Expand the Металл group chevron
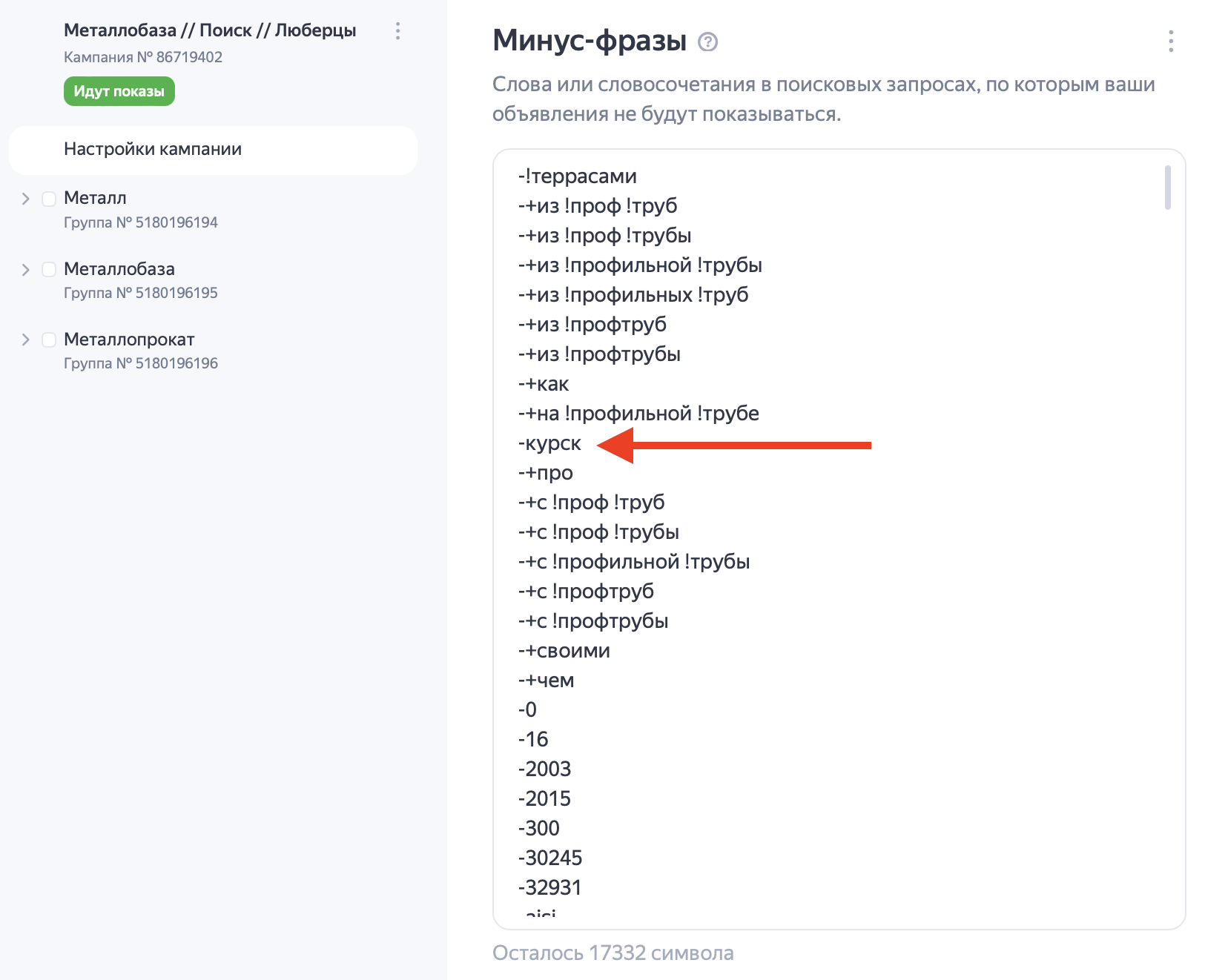Viewport: 1228px width, 980px height. (x=26, y=199)
